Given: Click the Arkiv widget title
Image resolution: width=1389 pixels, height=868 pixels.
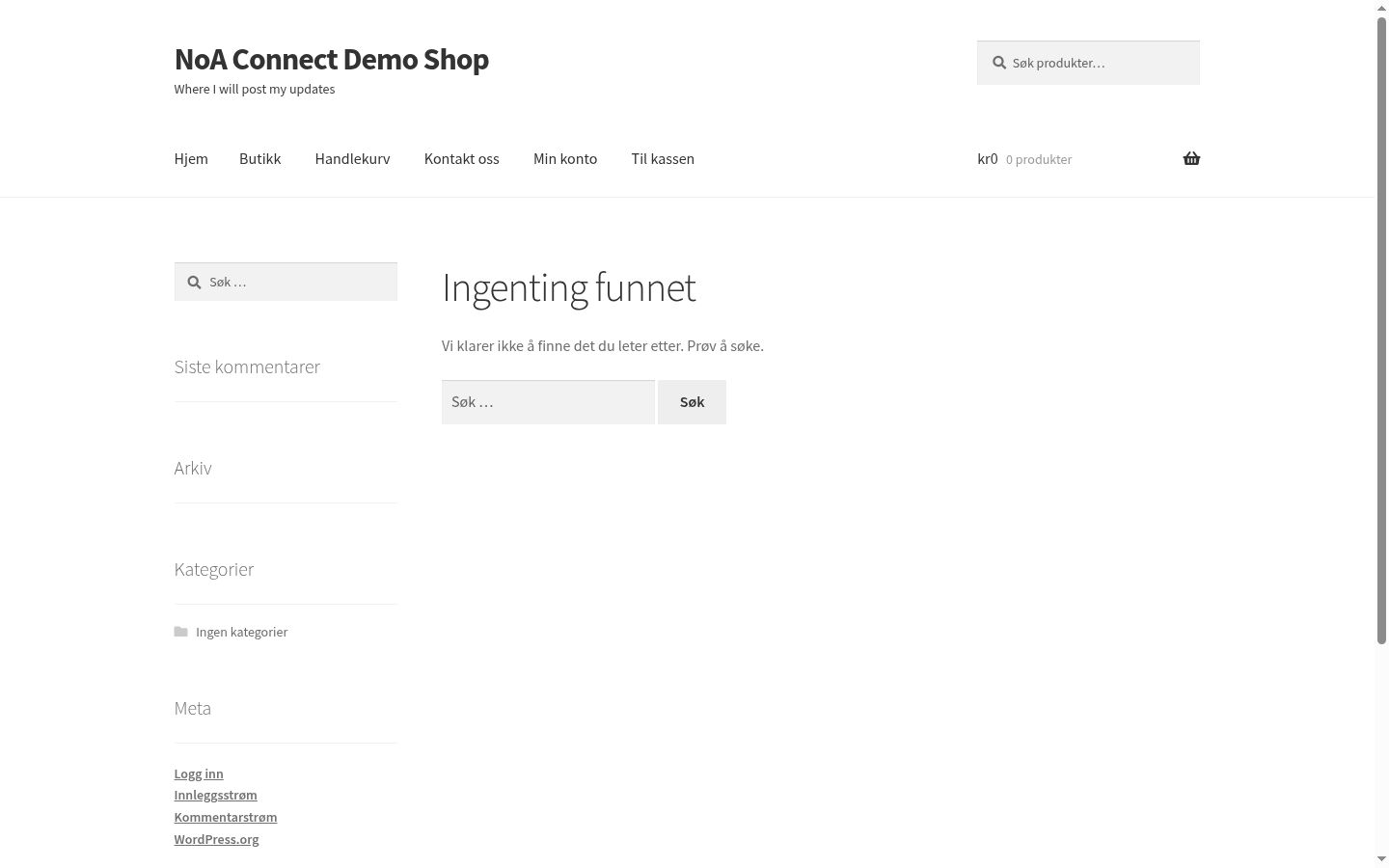Looking at the screenshot, I should (193, 468).
